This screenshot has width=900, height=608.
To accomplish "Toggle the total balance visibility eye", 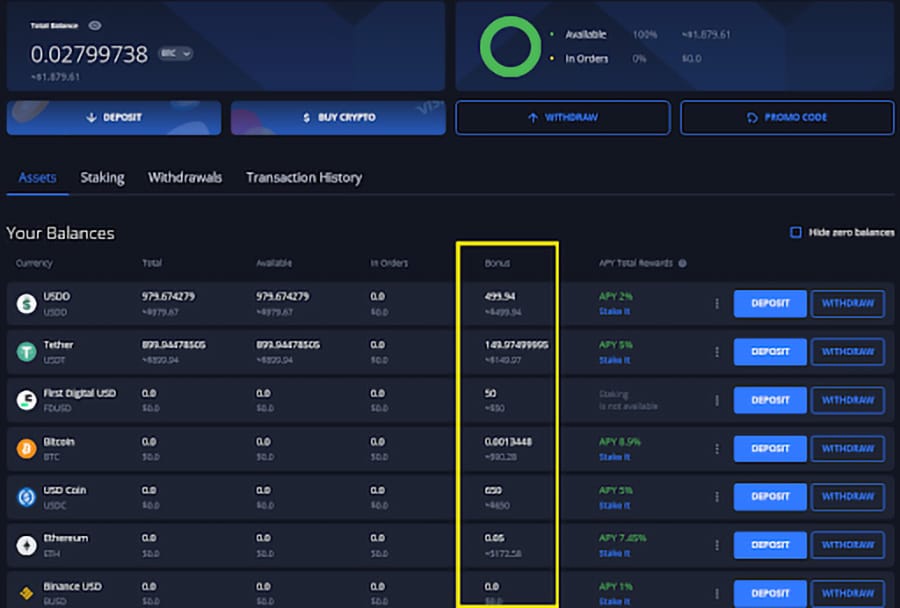I will pyautogui.click(x=95, y=25).
